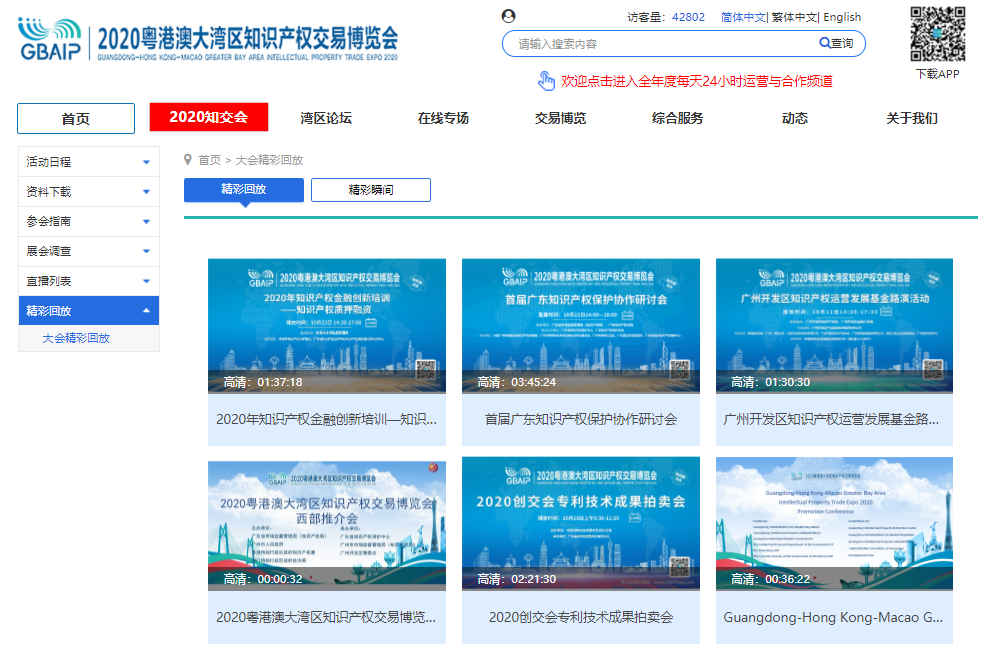Screen dimensions: 1003x666
Task: Select 2020知交会 in the navigation bar
Action: tap(209, 117)
